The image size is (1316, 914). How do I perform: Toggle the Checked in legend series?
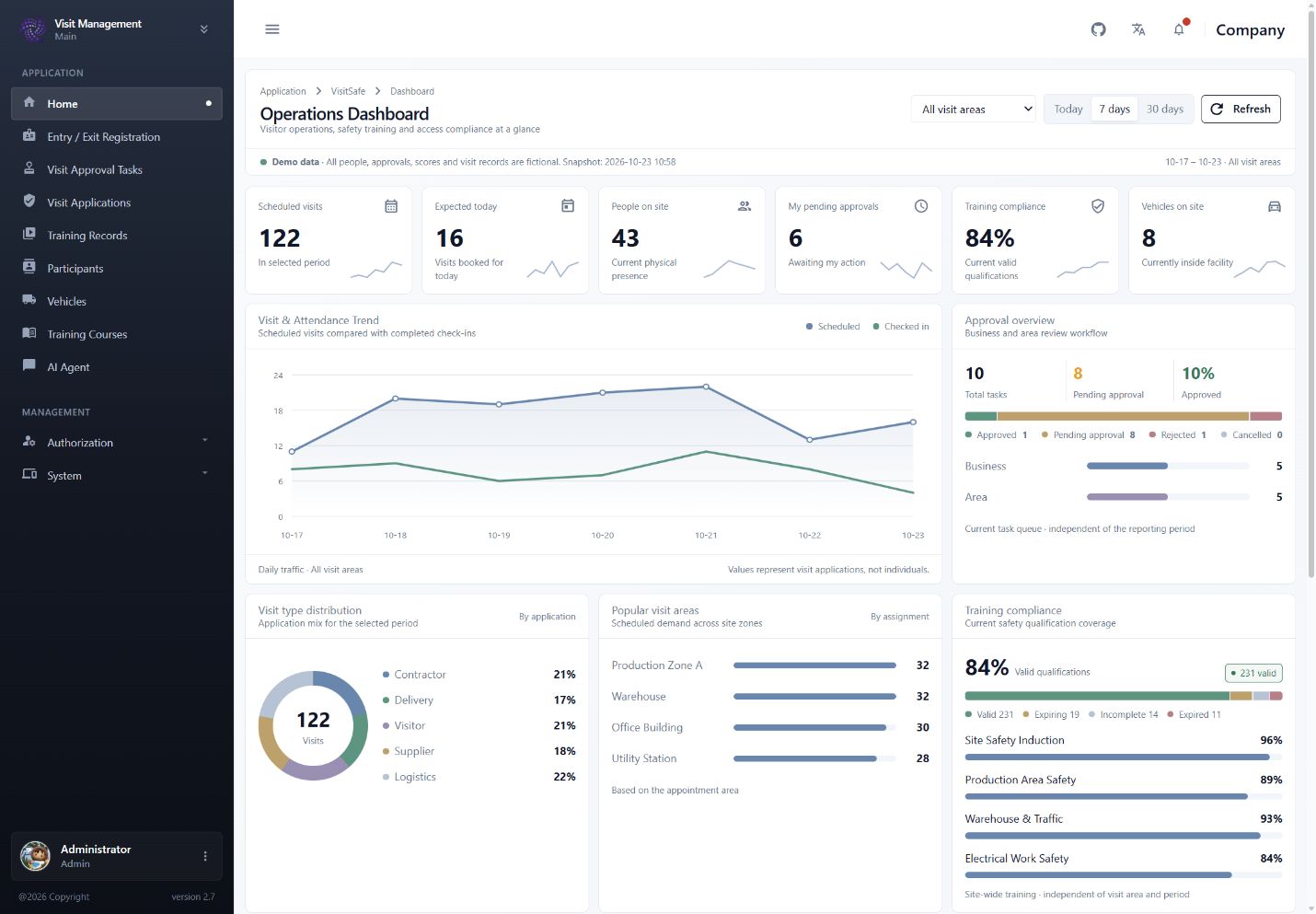pyautogui.click(x=901, y=327)
